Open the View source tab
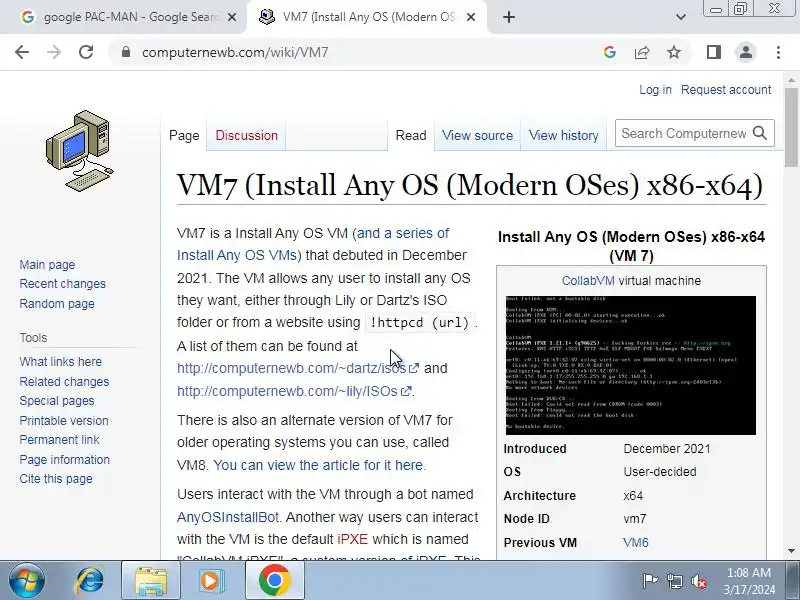800x600 pixels. pos(477,136)
